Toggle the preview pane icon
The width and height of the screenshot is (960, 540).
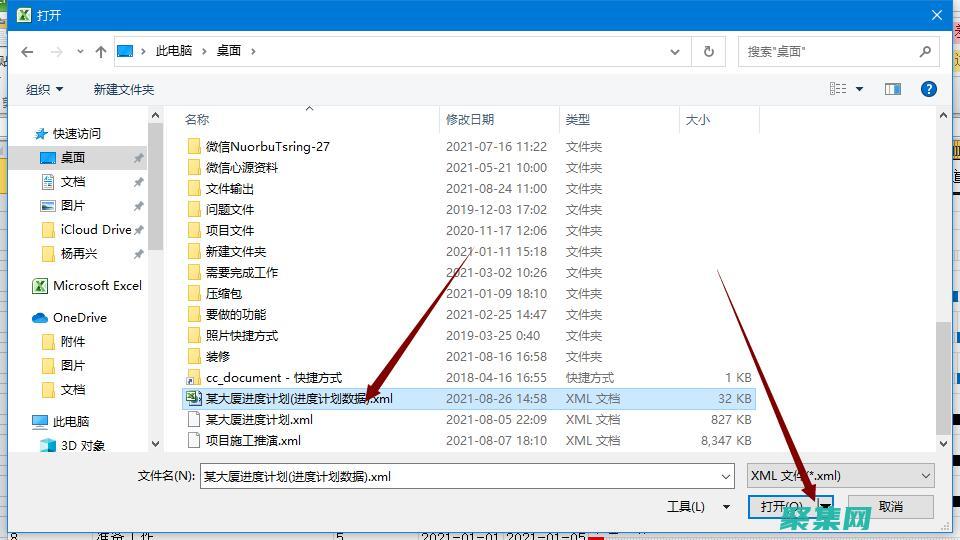point(893,89)
